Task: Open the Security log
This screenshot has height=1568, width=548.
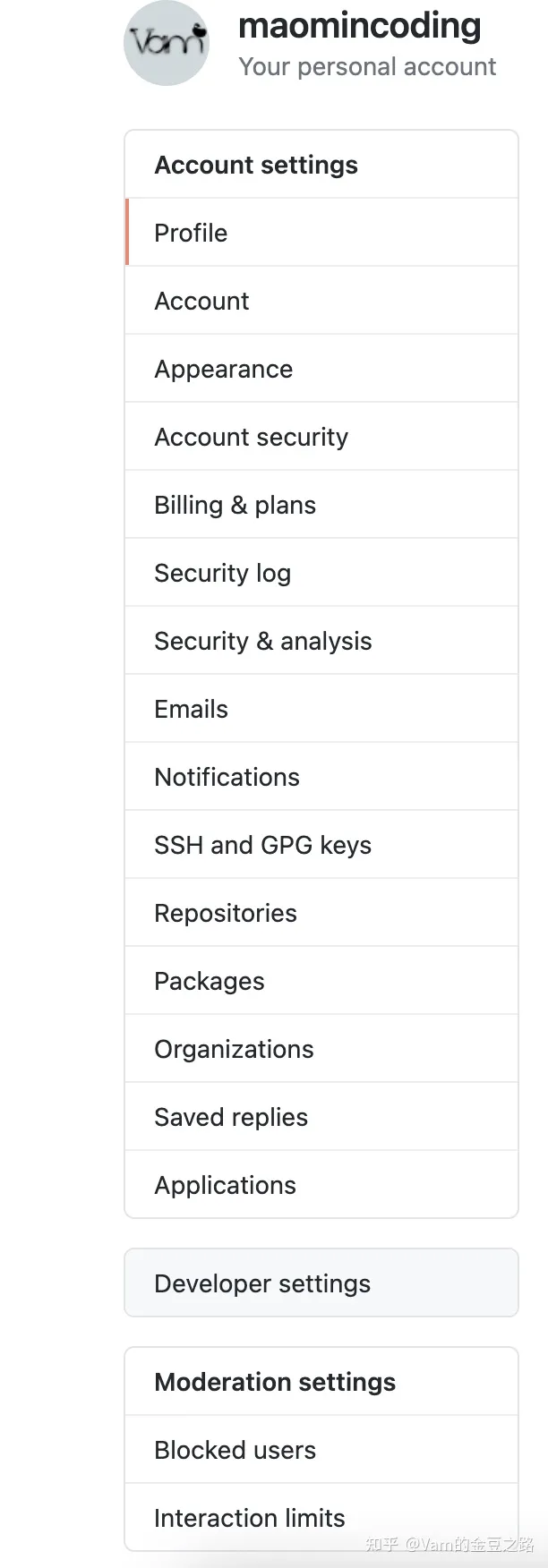Action: point(222,573)
